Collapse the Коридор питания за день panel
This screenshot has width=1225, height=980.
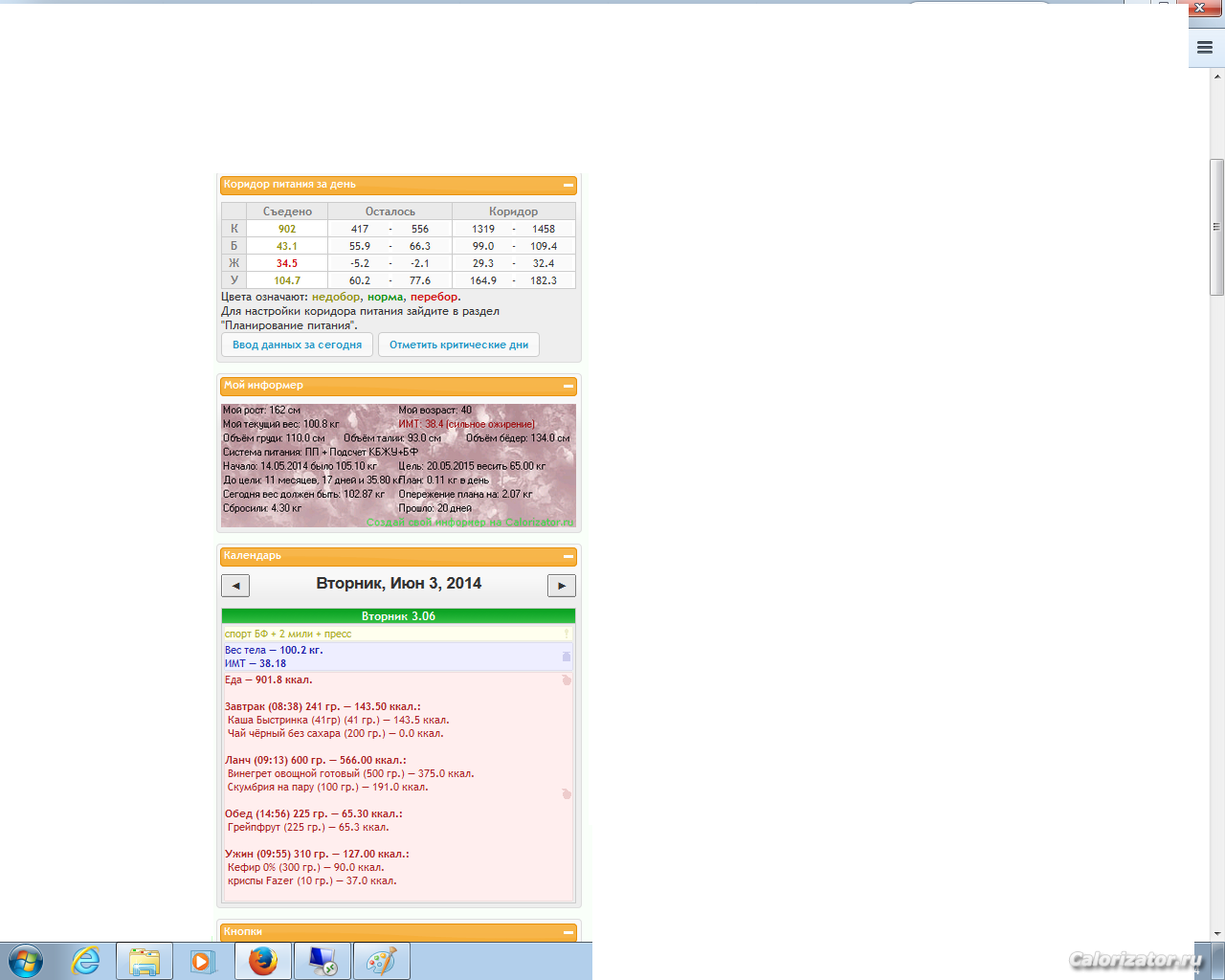coord(568,186)
